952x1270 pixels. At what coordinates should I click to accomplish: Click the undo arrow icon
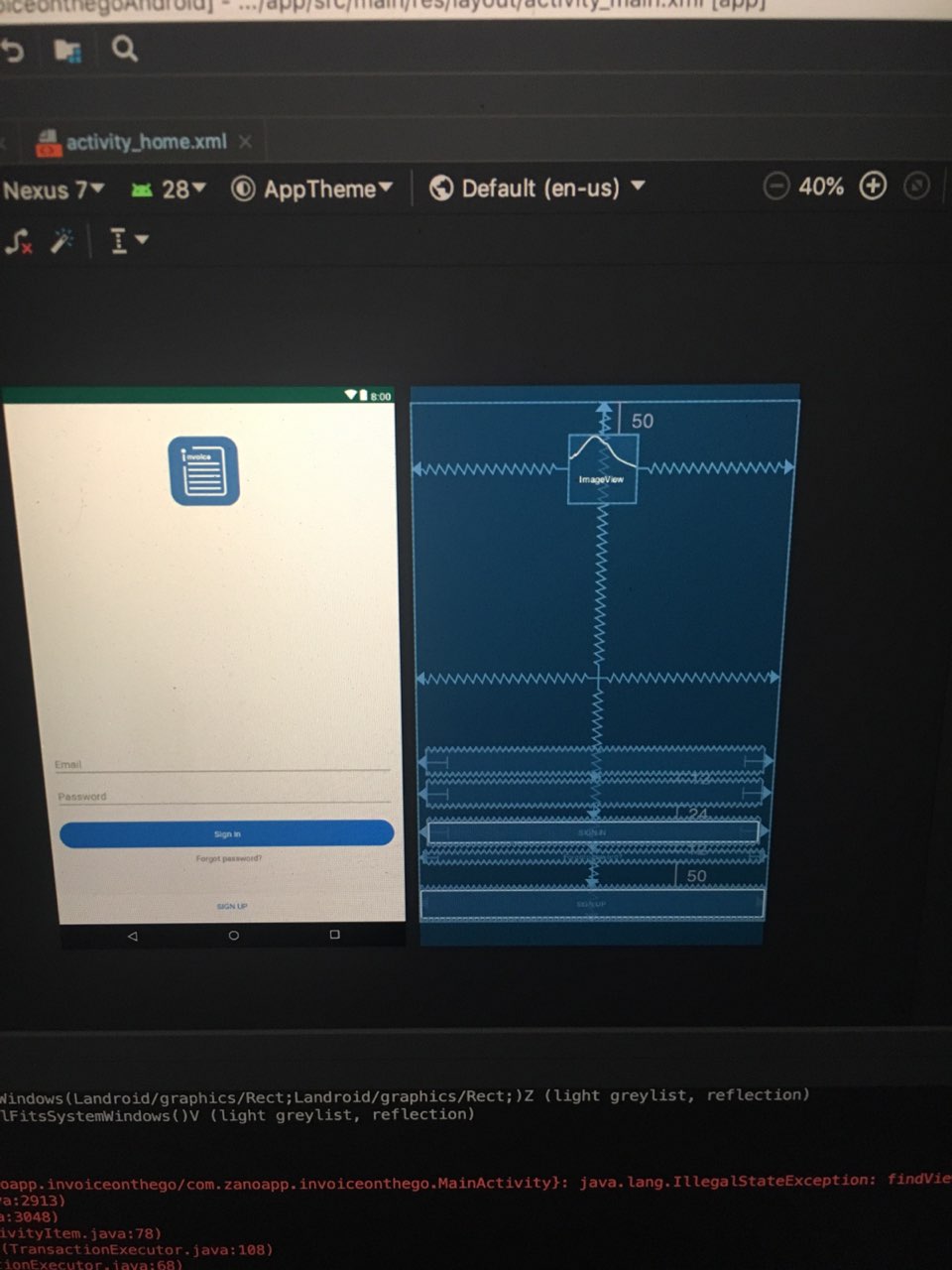tap(11, 50)
